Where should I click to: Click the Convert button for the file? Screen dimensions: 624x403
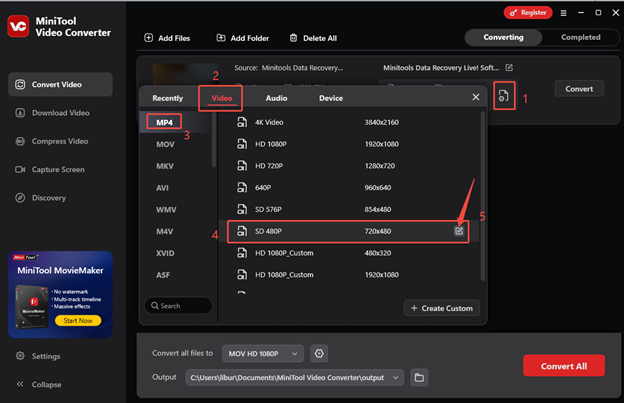pos(579,89)
